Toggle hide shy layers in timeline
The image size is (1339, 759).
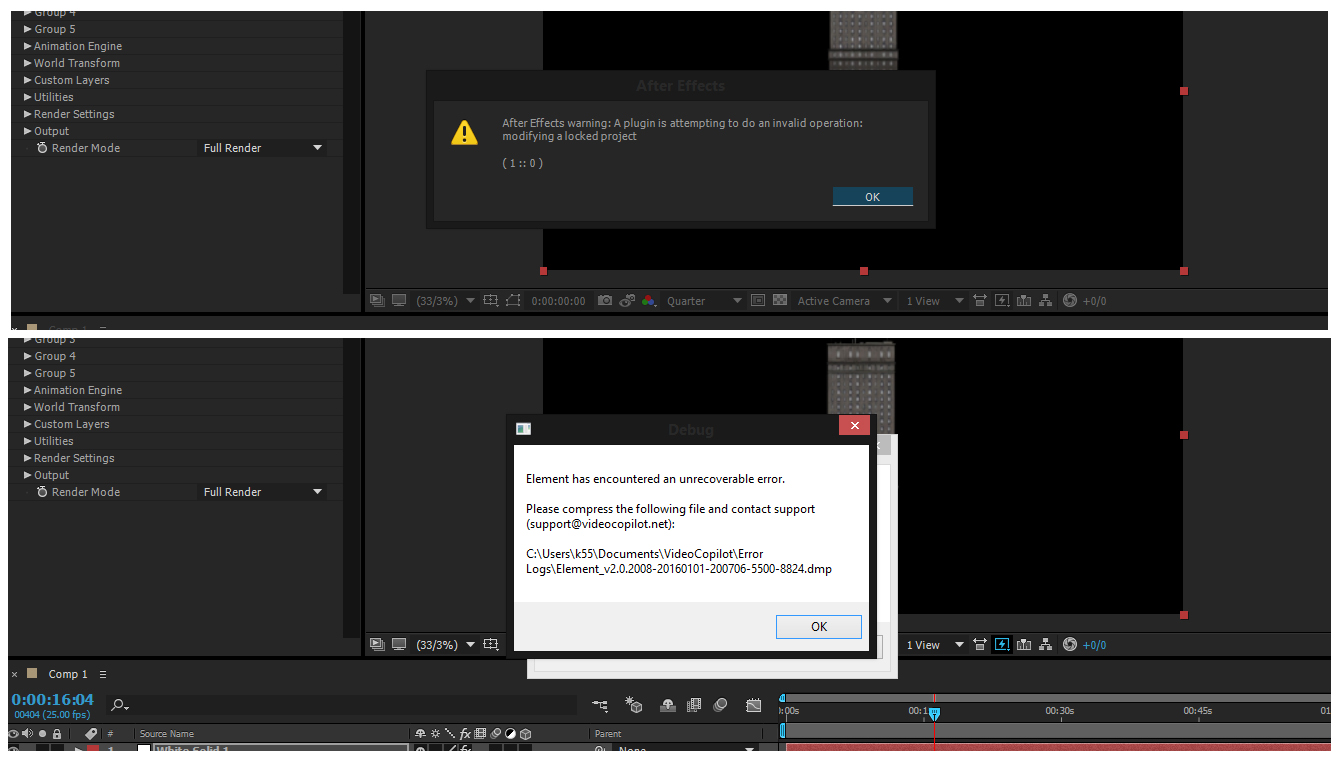click(x=668, y=705)
